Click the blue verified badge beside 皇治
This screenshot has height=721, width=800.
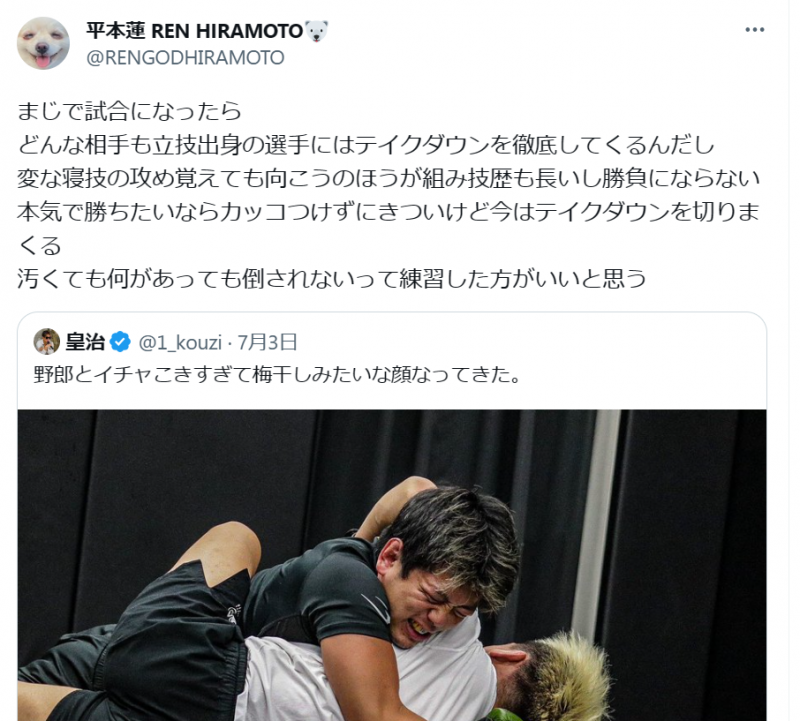(120, 342)
